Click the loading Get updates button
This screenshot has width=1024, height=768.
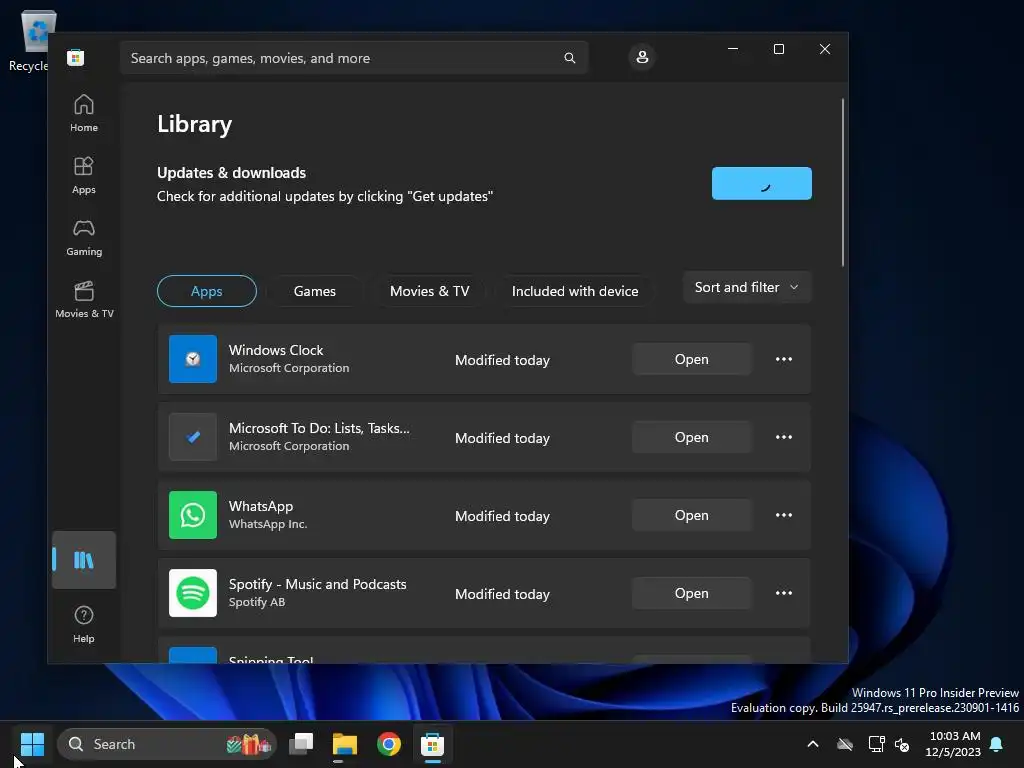click(x=761, y=184)
